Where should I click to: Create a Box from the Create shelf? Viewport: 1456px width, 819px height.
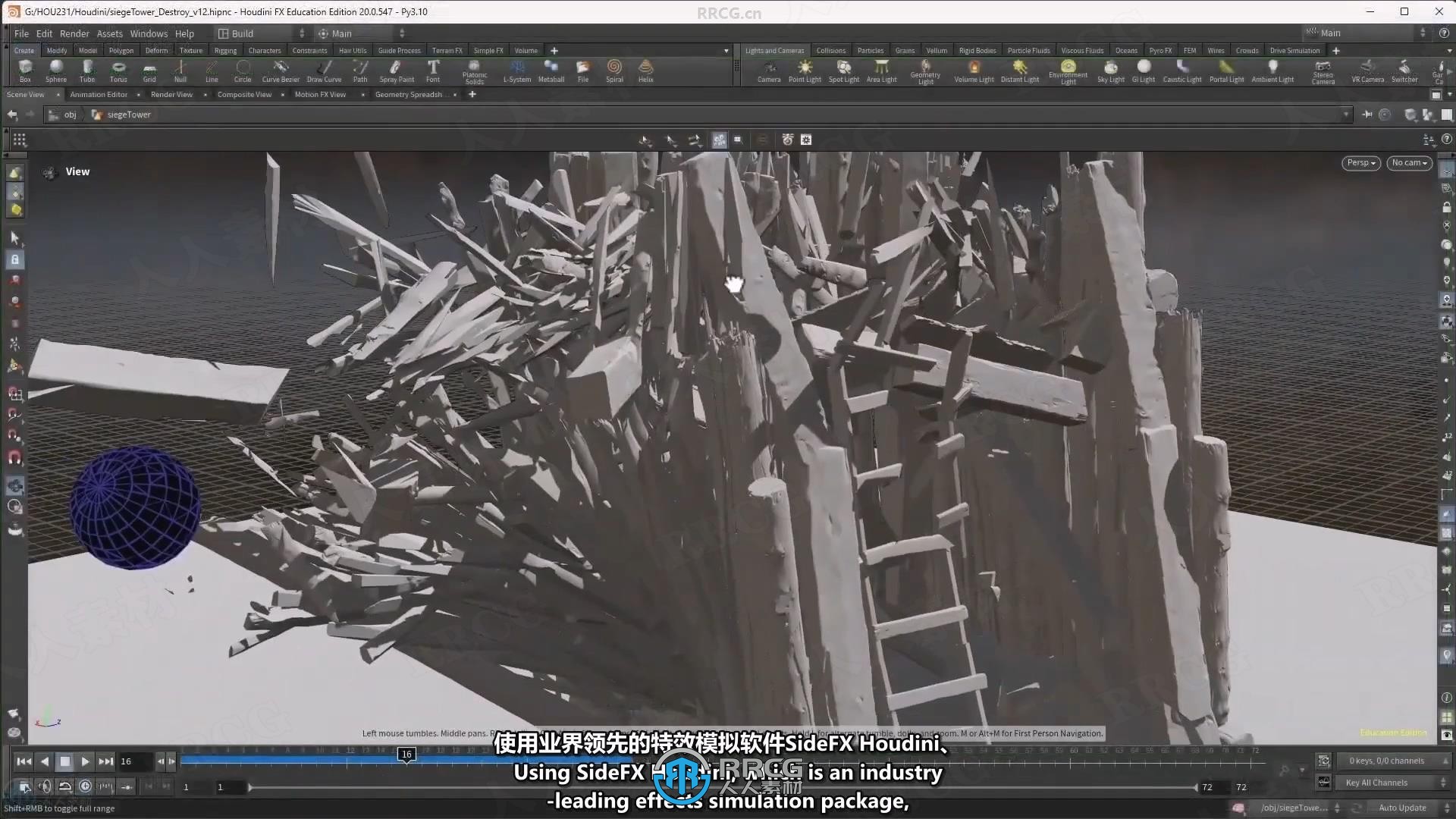point(25,71)
